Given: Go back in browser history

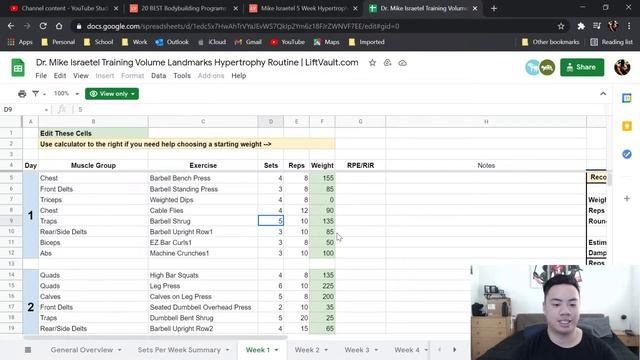Looking at the screenshot, I should [11, 26].
